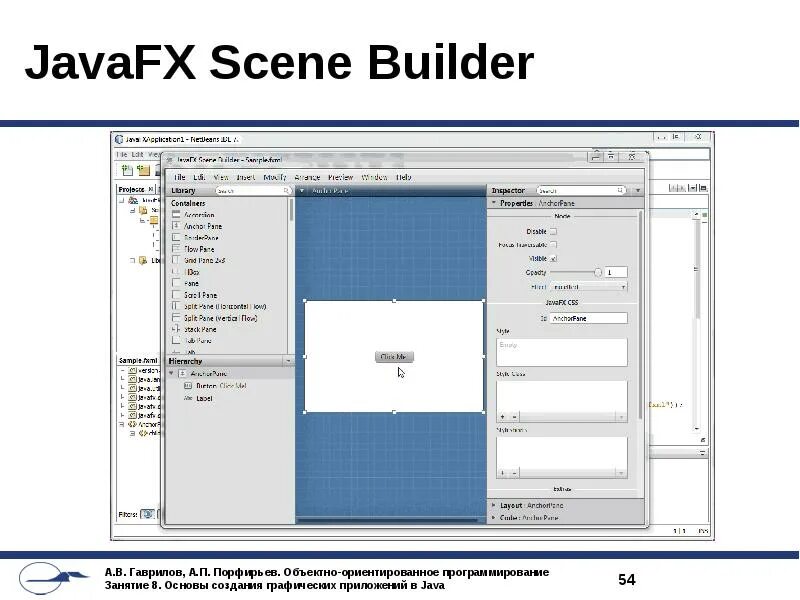Viewport: 800px width, 600px height.
Task: Click NetBeans New File toolbar icon
Action: pos(127,170)
